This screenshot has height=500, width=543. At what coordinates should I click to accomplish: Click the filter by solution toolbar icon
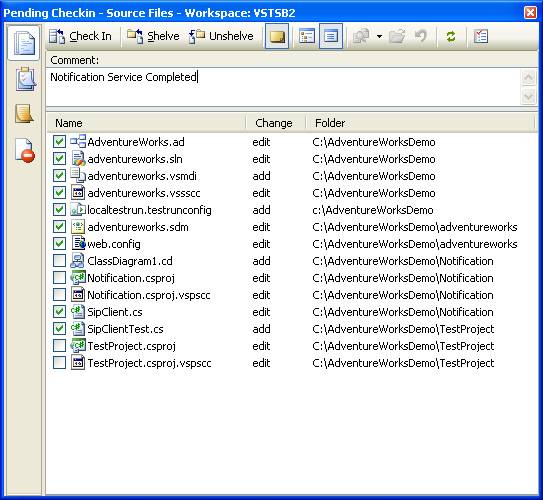(x=481, y=36)
